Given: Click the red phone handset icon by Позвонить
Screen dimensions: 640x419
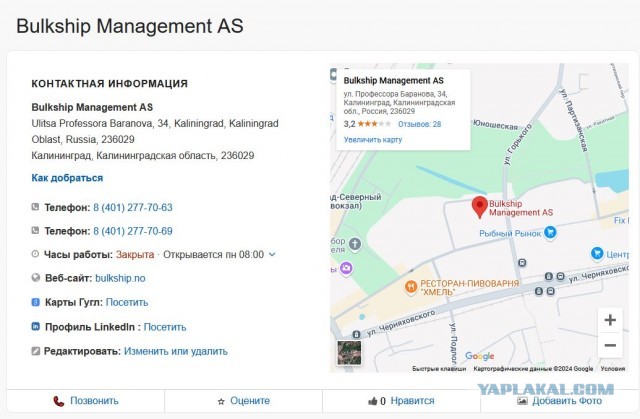Looking at the screenshot, I should pyautogui.click(x=59, y=401).
